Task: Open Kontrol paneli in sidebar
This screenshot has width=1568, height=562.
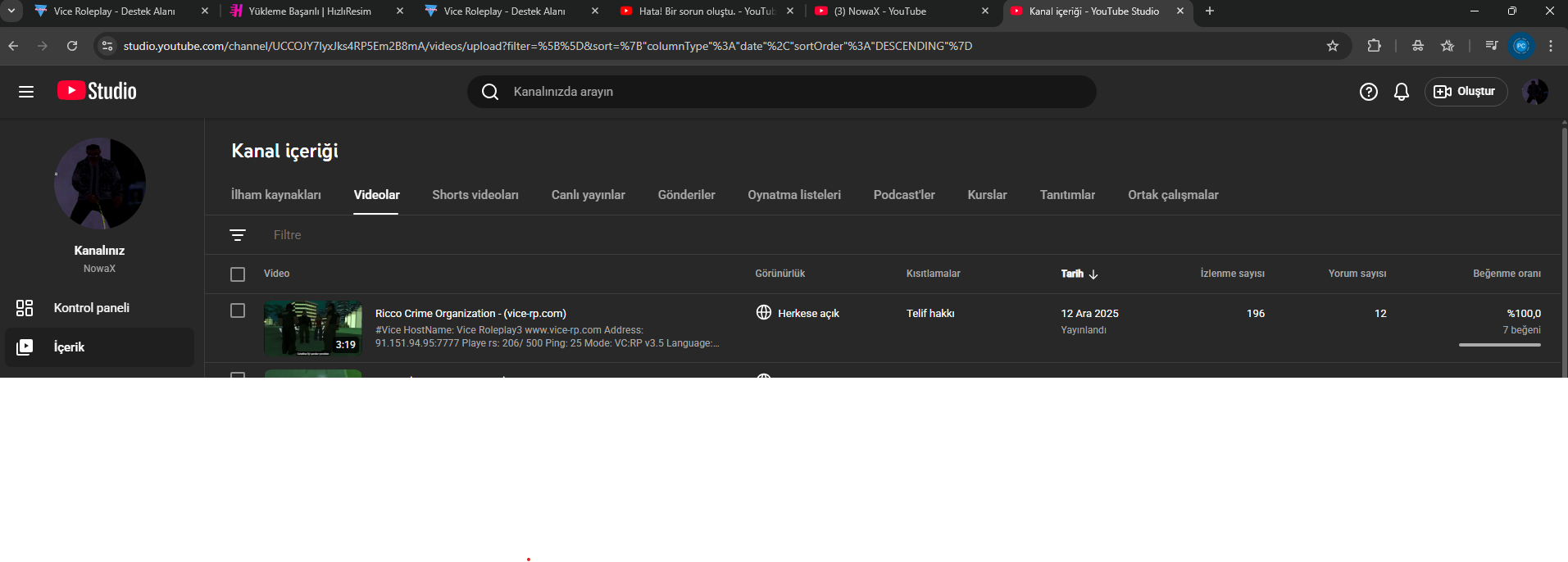Action: pos(99,308)
